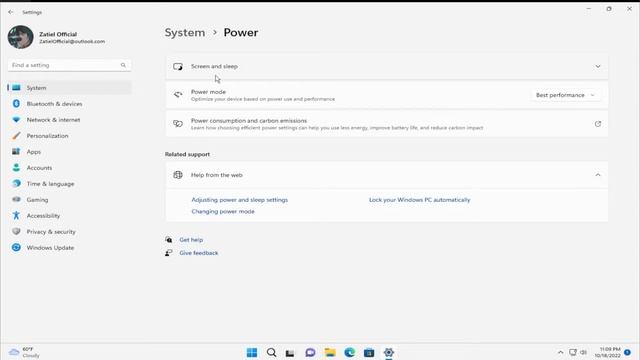Open Accessibility settings

(69, 216)
